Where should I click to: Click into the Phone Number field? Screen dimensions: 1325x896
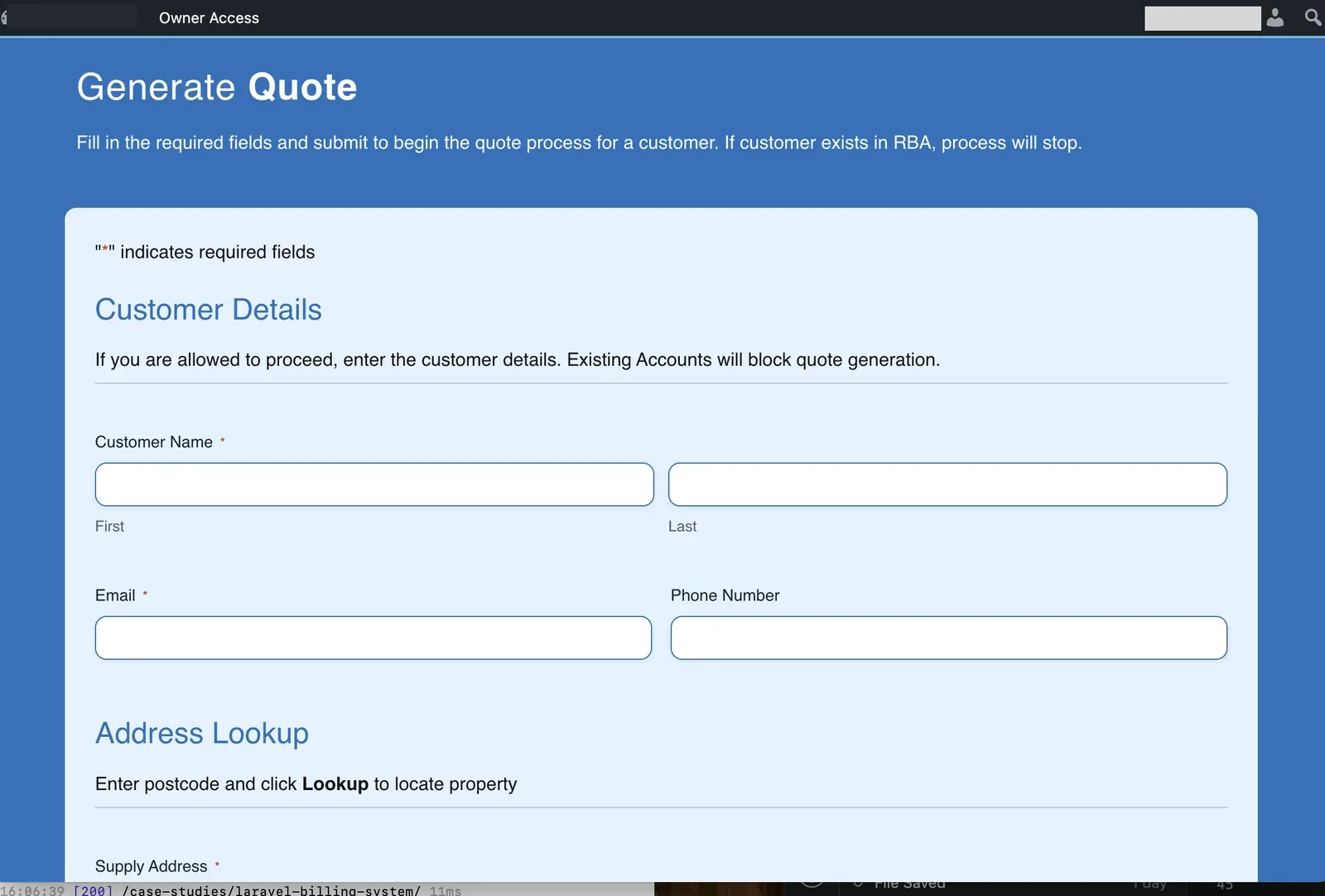tap(949, 638)
